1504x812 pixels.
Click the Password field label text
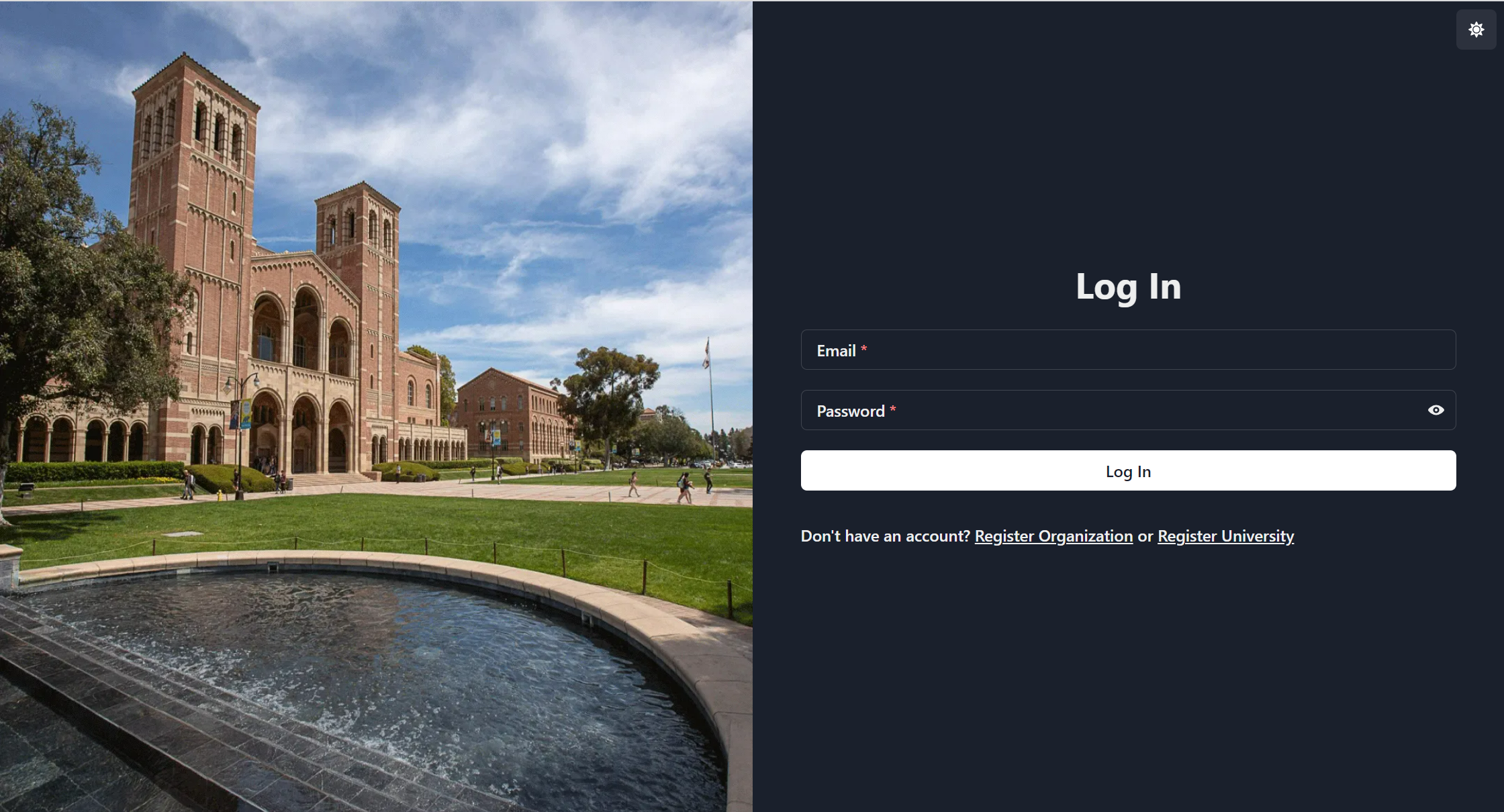coord(850,411)
